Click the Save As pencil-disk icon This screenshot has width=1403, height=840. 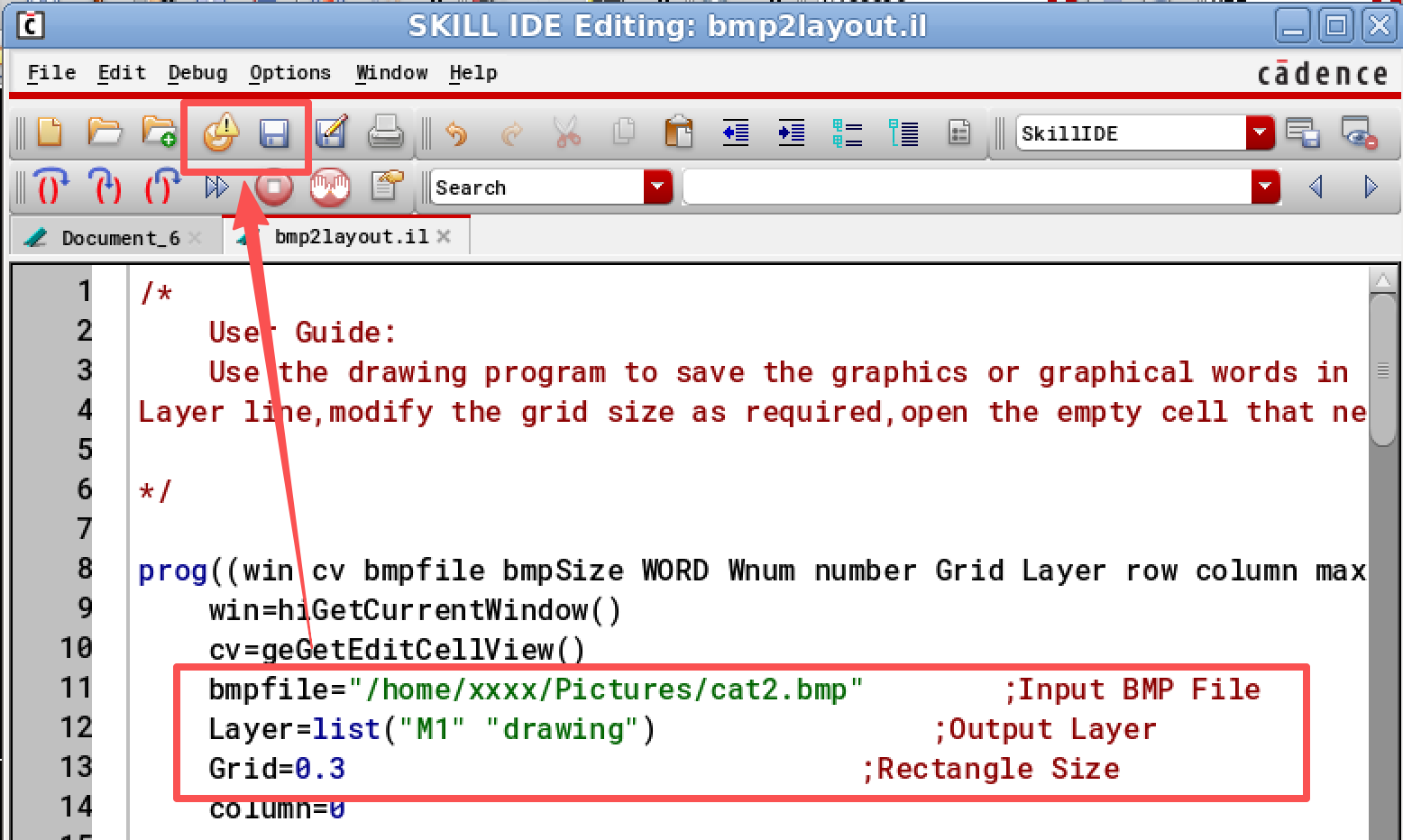coord(331,132)
